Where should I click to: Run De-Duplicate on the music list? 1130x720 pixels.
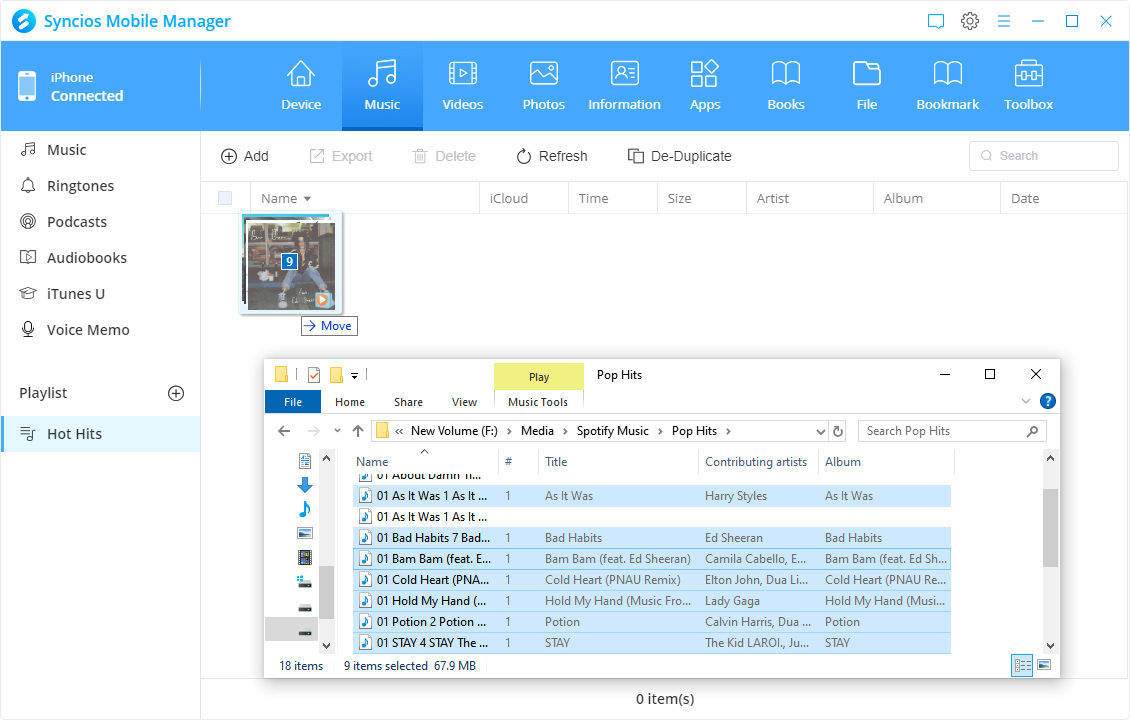coord(679,156)
